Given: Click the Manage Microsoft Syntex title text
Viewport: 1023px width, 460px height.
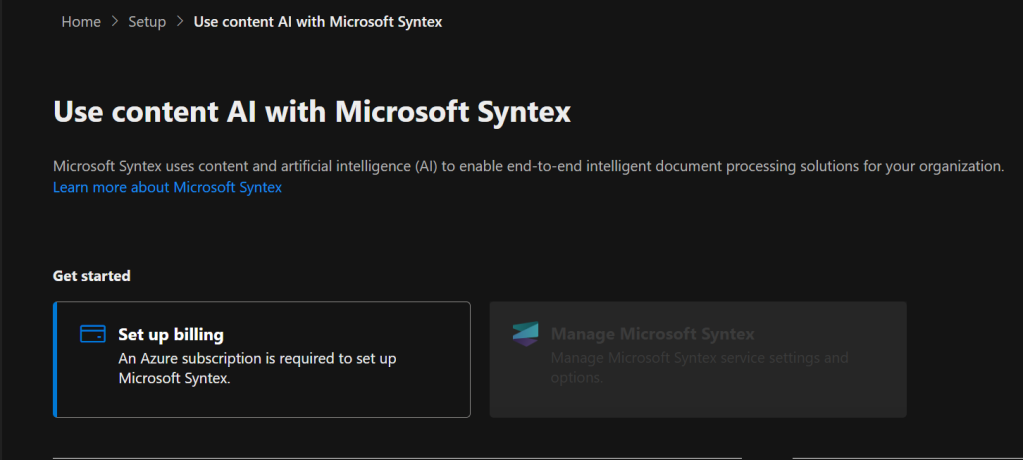Looking at the screenshot, I should [x=652, y=334].
